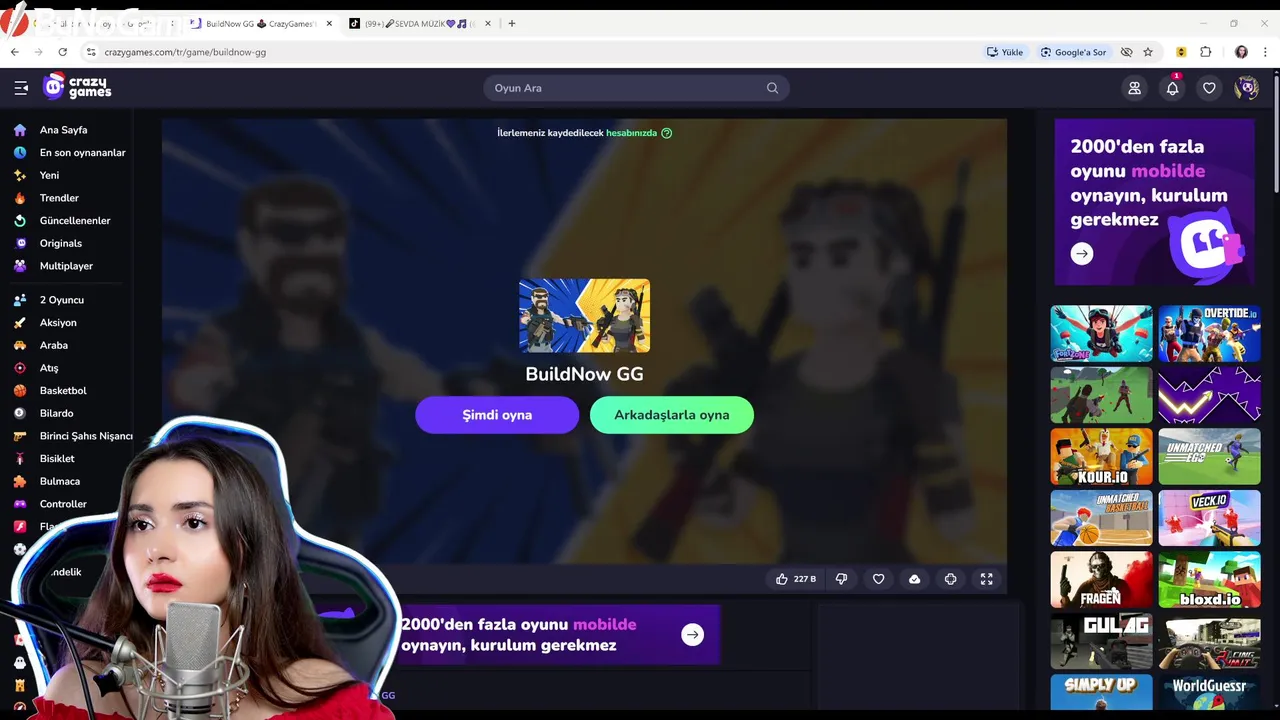Select Yeni category in sidebar
Screen dimensions: 1280x720
coord(49,175)
